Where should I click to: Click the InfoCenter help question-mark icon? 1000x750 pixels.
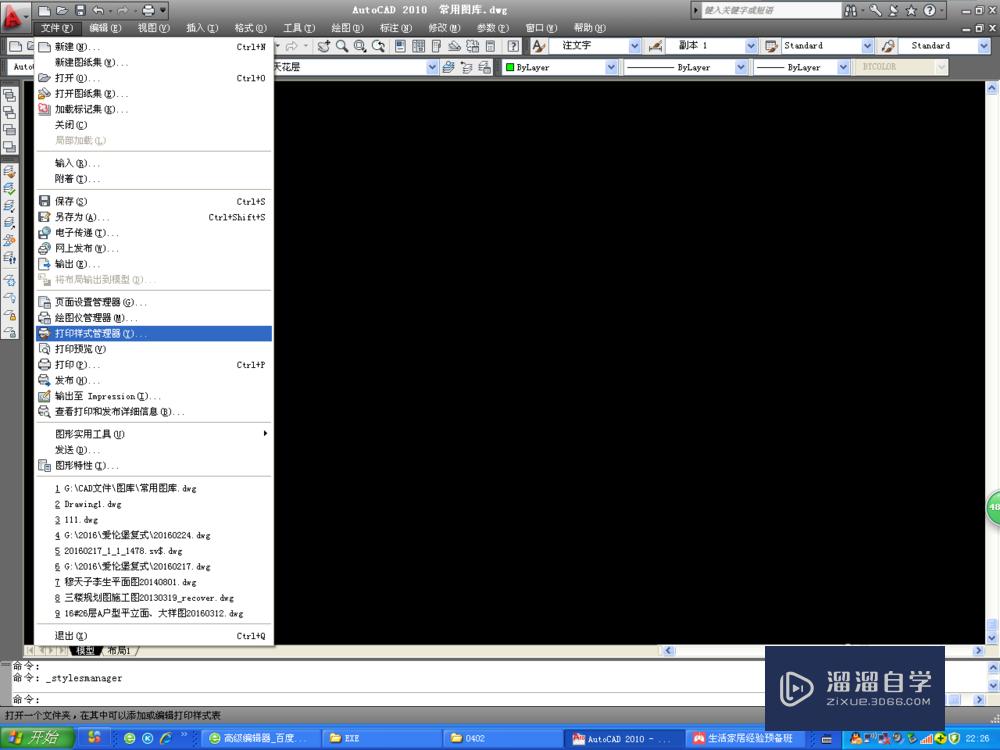(x=930, y=10)
